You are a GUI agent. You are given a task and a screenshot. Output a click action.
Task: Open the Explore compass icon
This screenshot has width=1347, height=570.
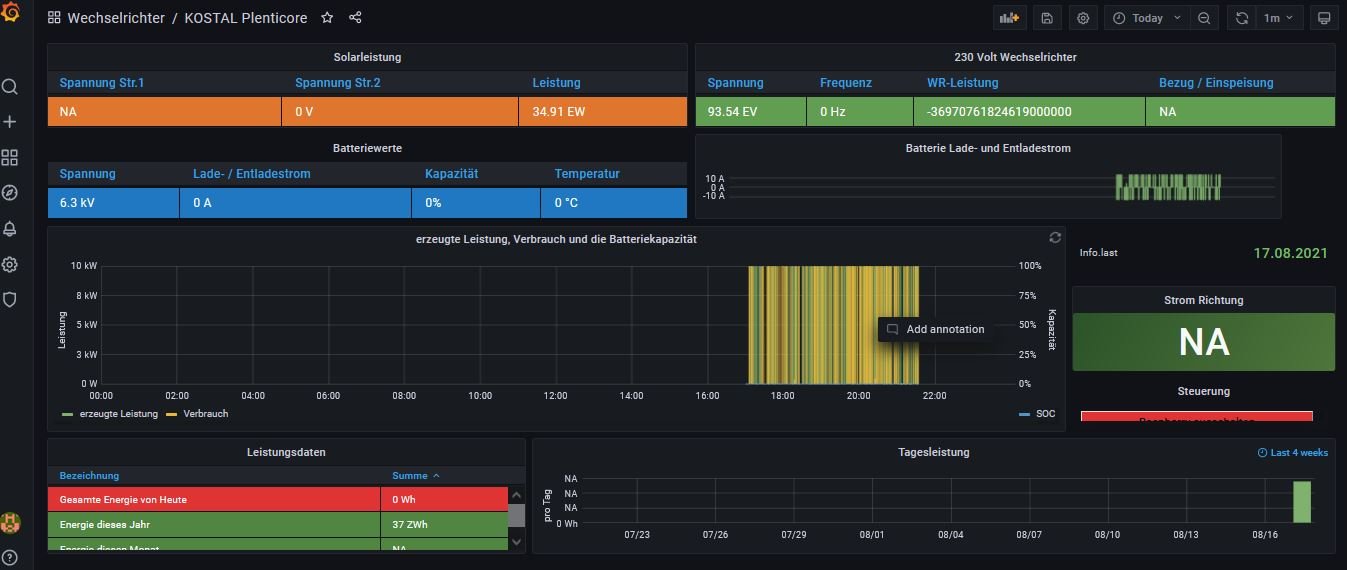(10, 193)
